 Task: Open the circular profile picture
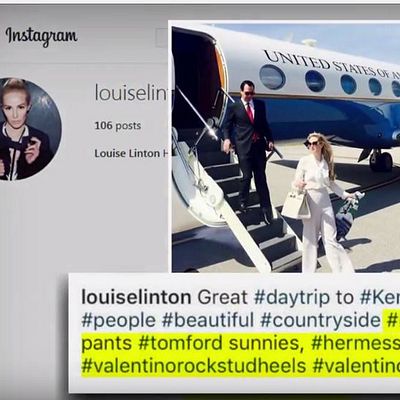point(29,129)
